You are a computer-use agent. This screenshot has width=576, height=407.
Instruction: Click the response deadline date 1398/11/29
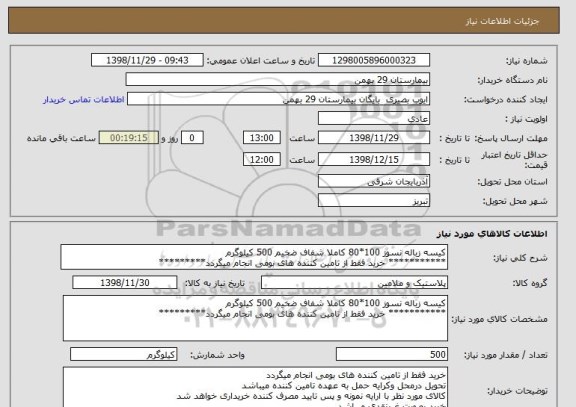(374, 138)
